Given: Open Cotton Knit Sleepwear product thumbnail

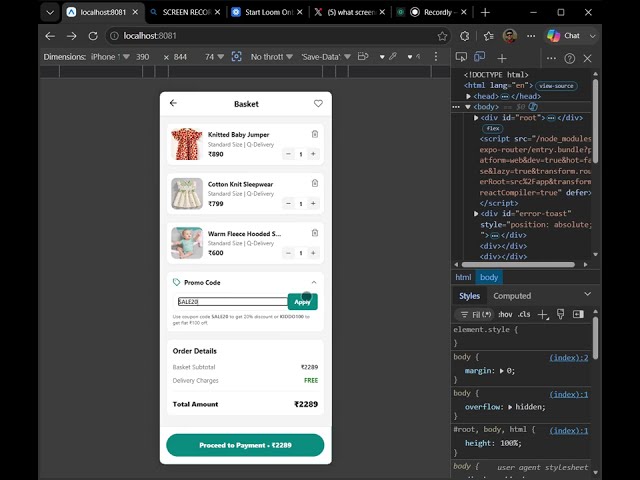Looking at the screenshot, I should pos(187,193).
